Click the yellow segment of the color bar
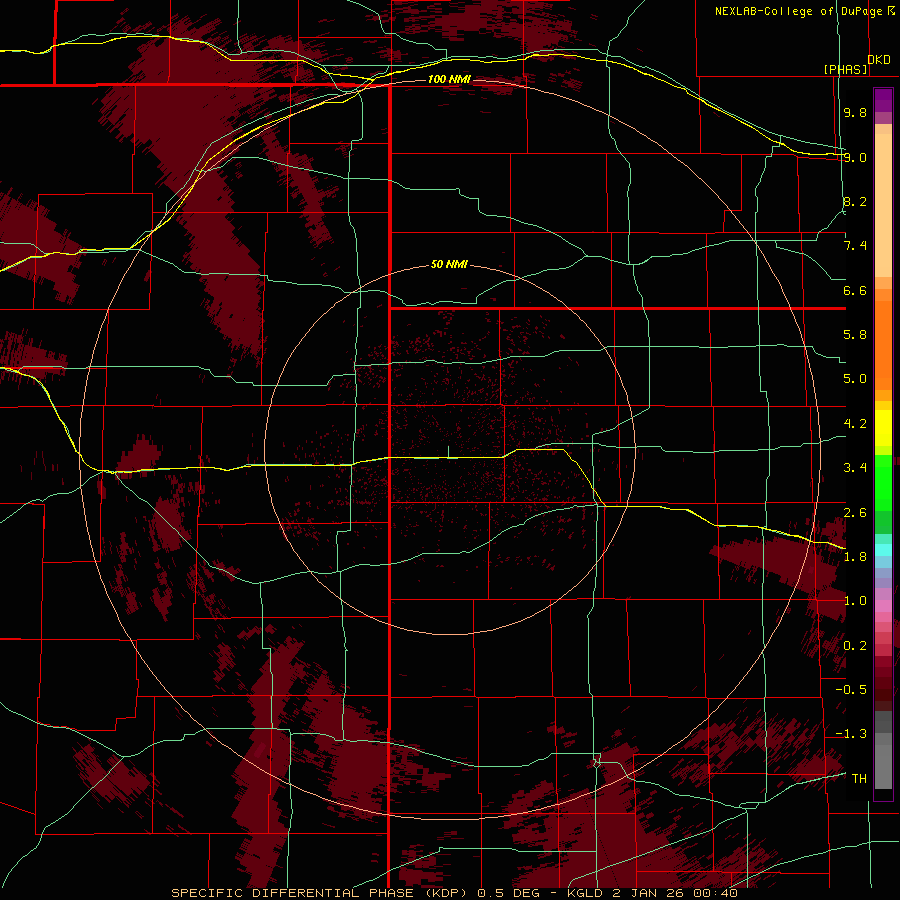Viewport: 900px width, 900px height. (883, 428)
